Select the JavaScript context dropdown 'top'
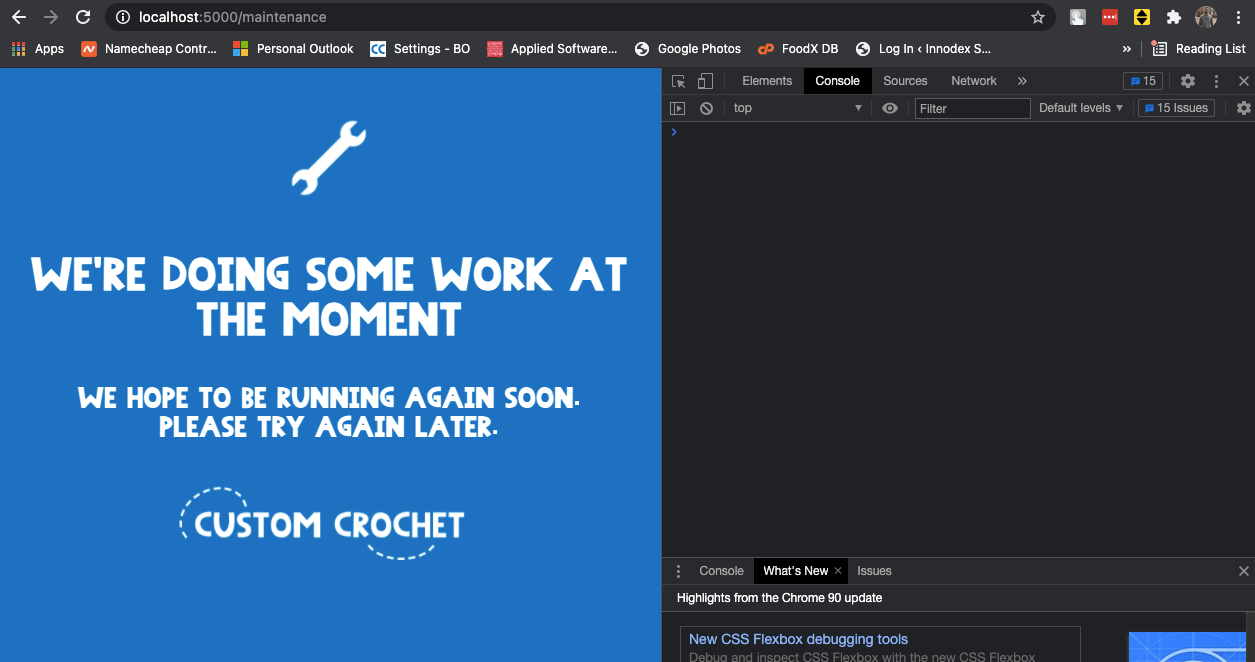Viewport: 1255px width, 662px height. [797, 108]
